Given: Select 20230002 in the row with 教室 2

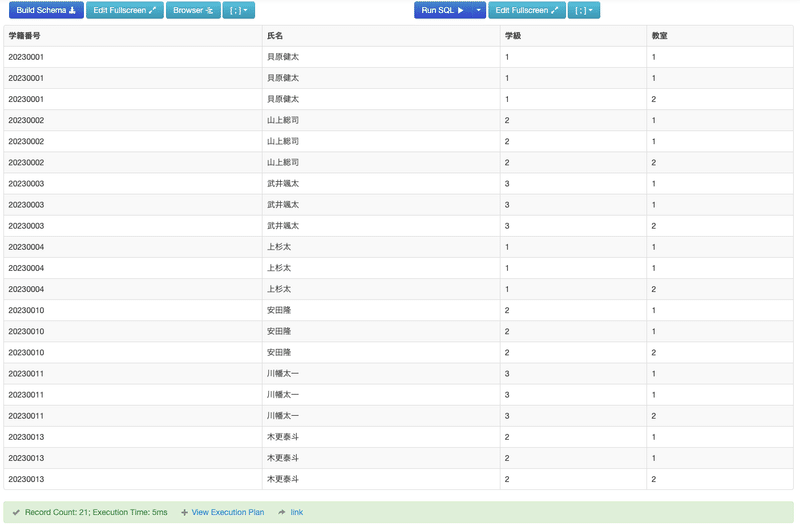Looking at the screenshot, I should [26, 162].
